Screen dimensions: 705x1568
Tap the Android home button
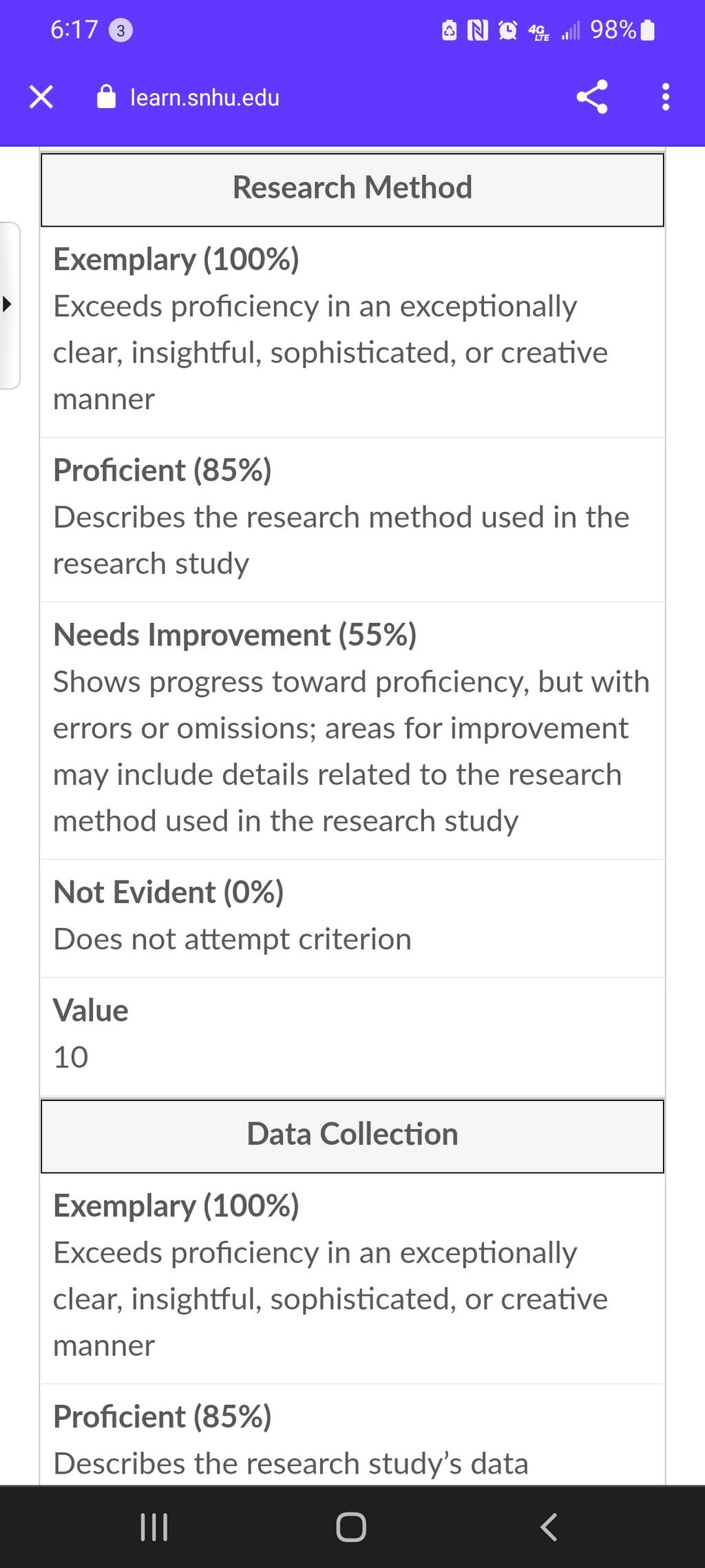[x=351, y=1527]
